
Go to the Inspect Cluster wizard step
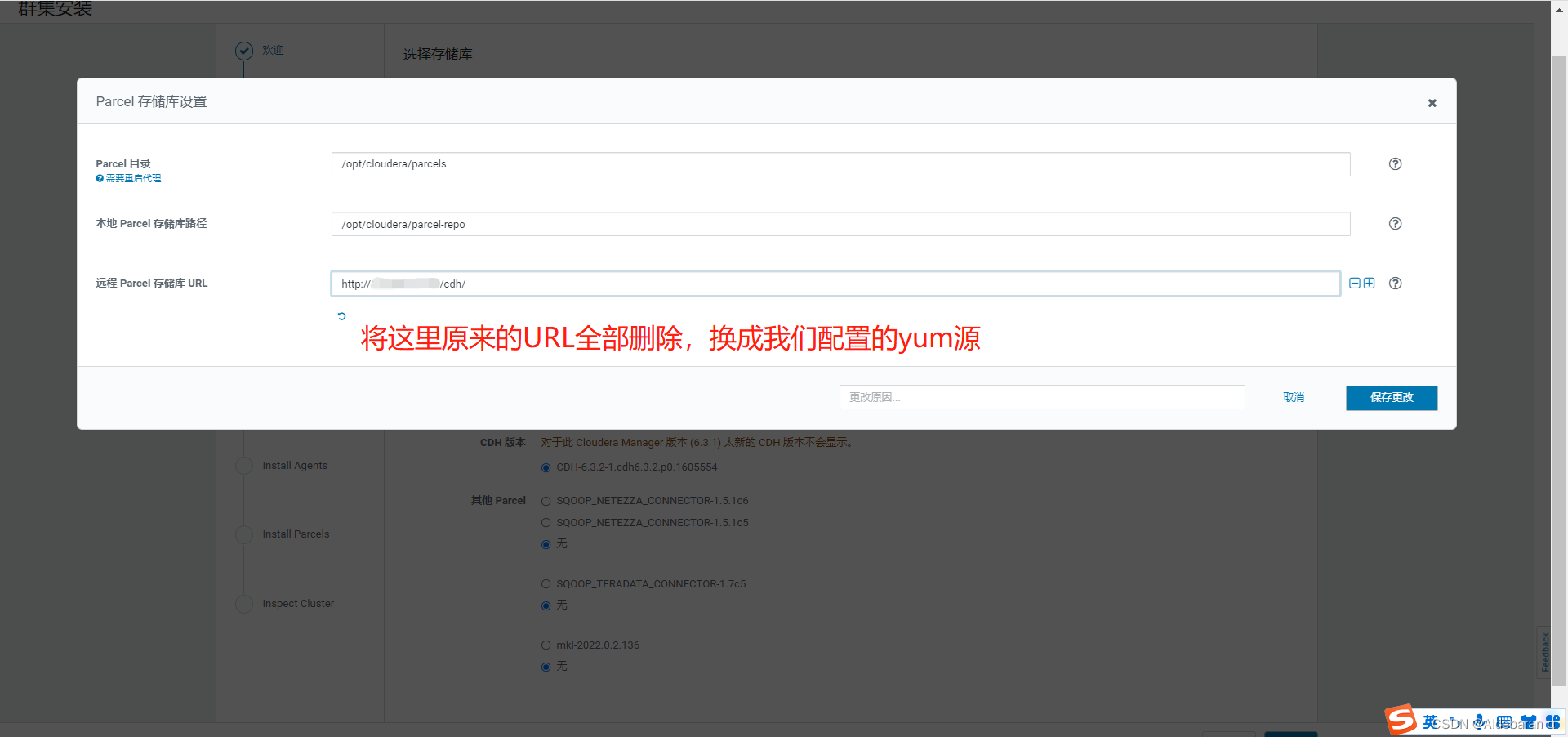[x=298, y=604]
